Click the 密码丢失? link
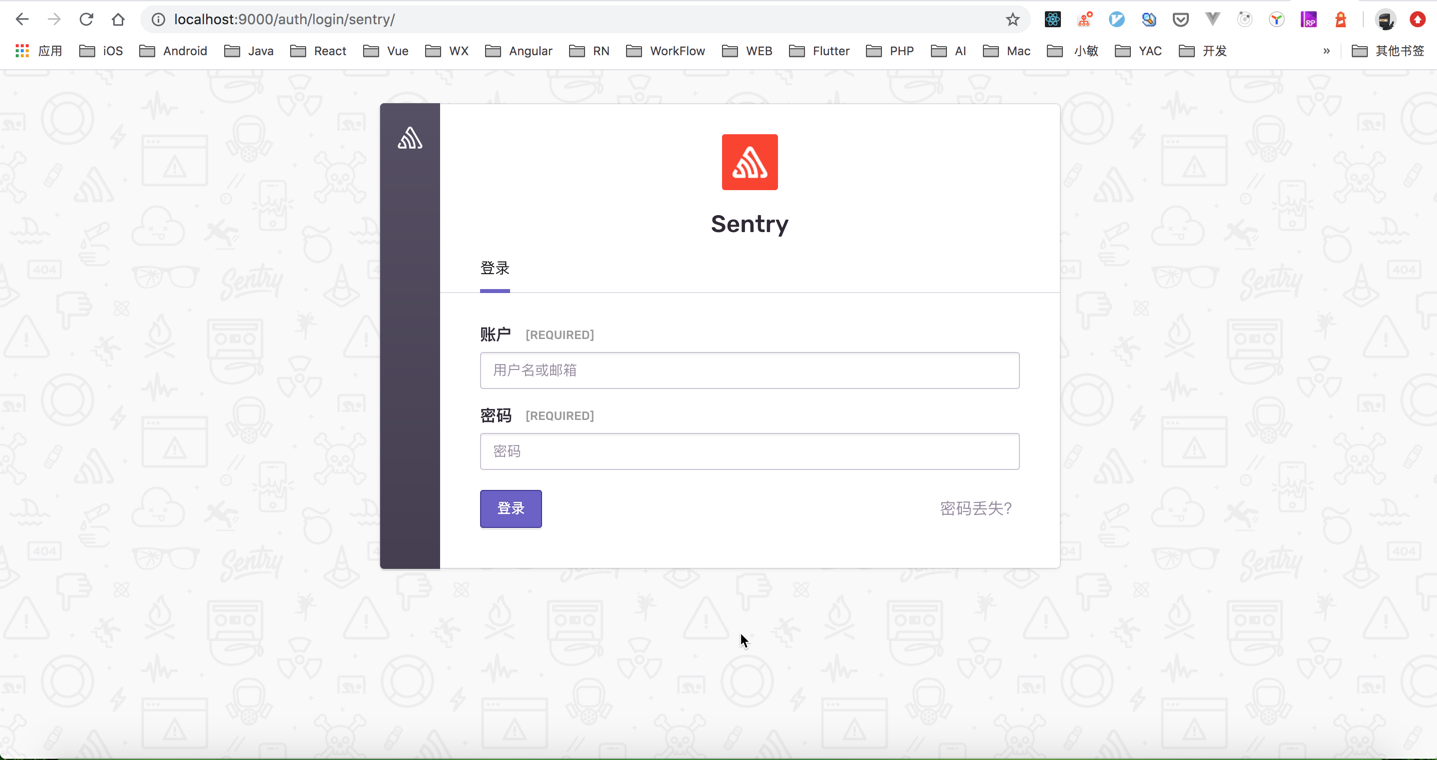Screen dimensions: 1437x760 pos(975,508)
